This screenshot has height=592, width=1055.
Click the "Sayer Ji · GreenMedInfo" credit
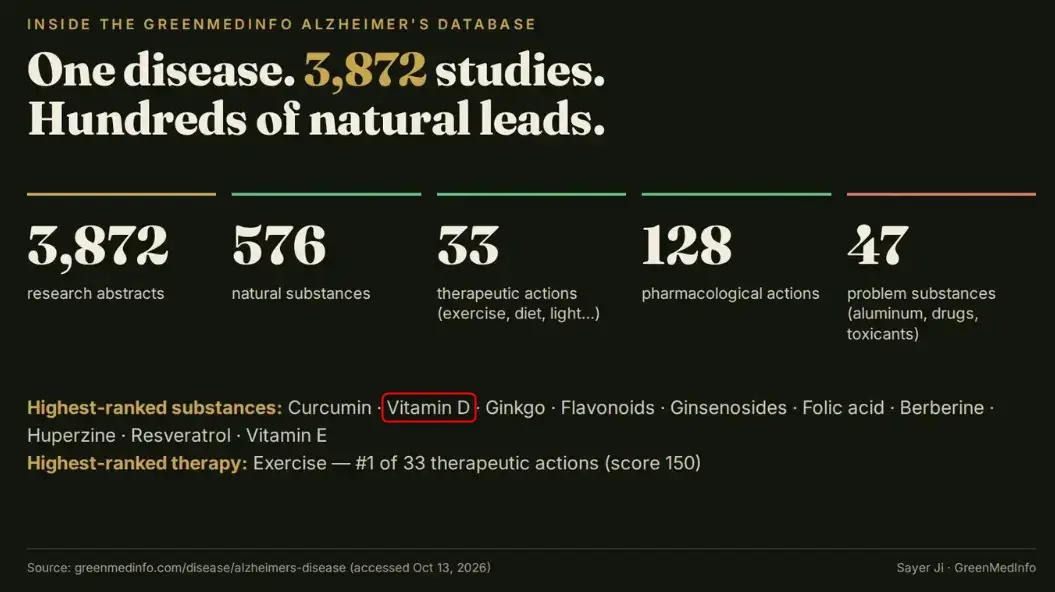pos(966,568)
